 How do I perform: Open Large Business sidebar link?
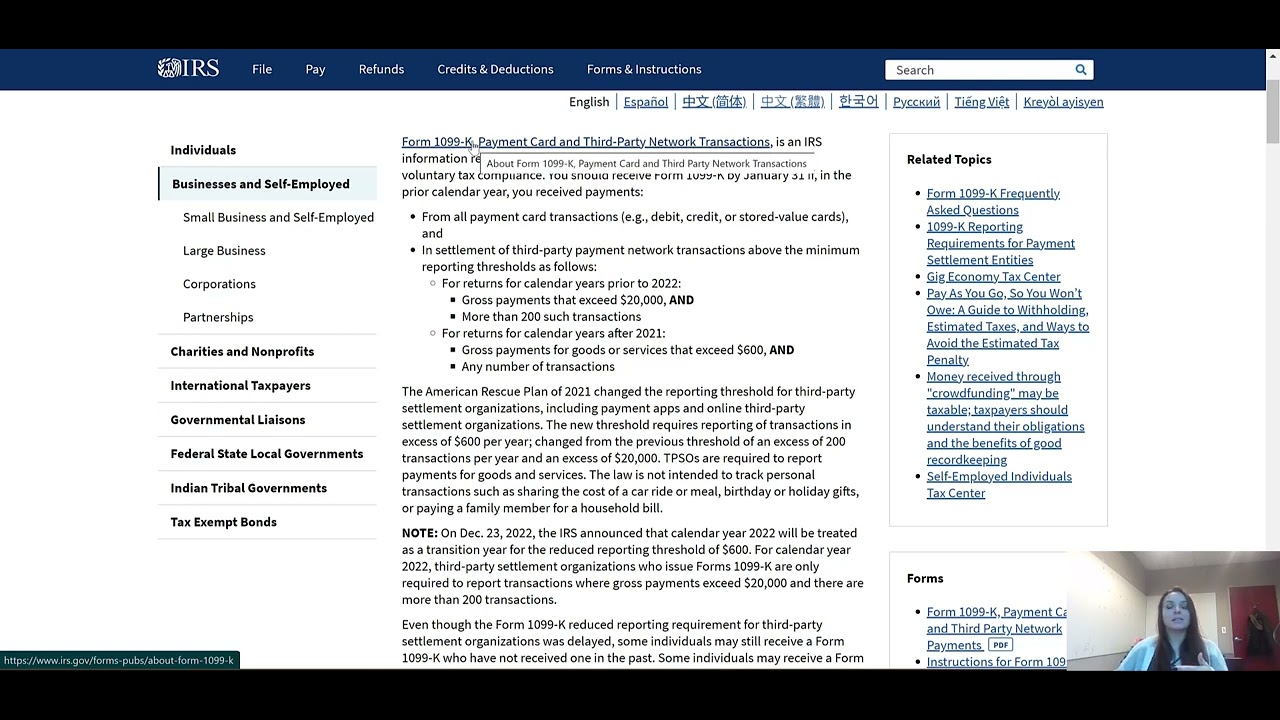[224, 250]
